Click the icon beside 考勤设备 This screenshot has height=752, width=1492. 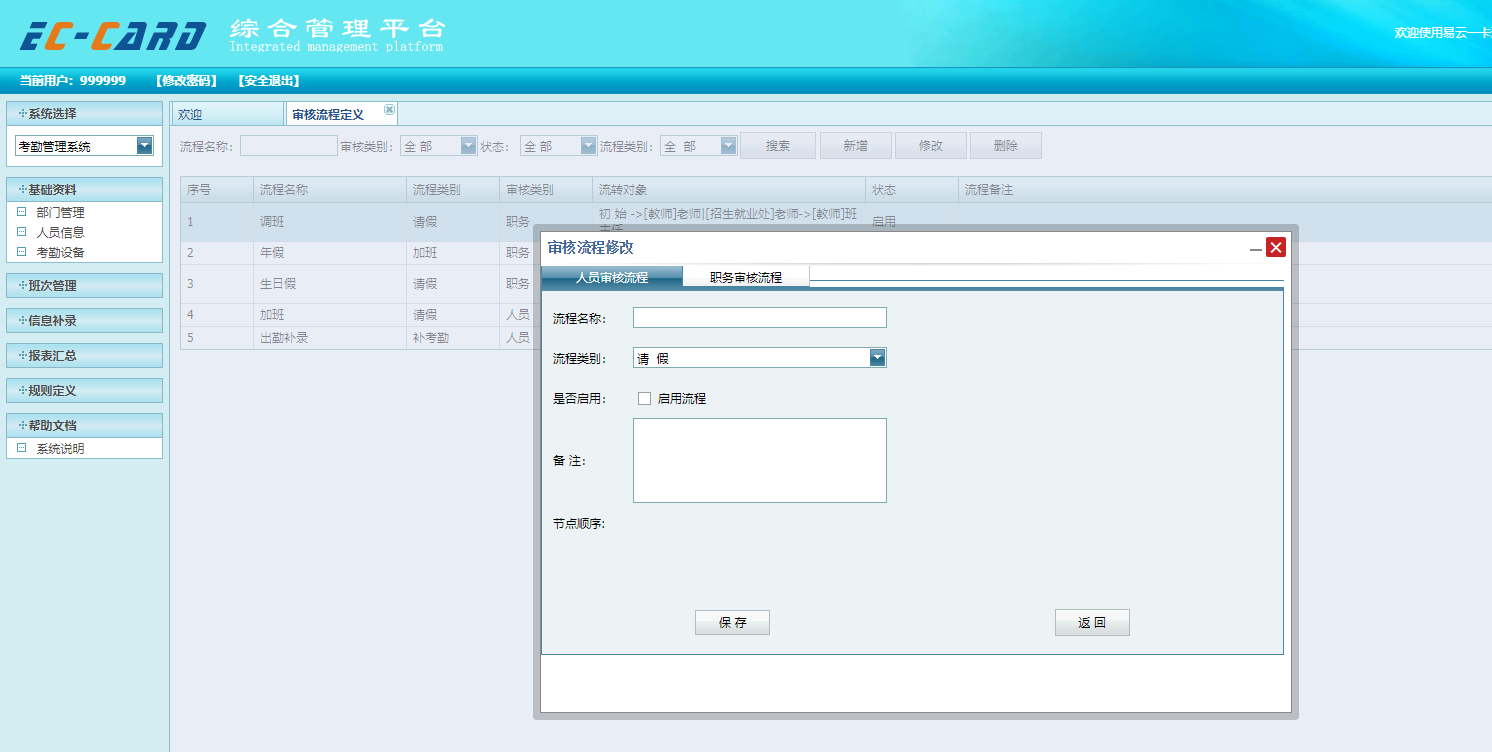coord(21,251)
